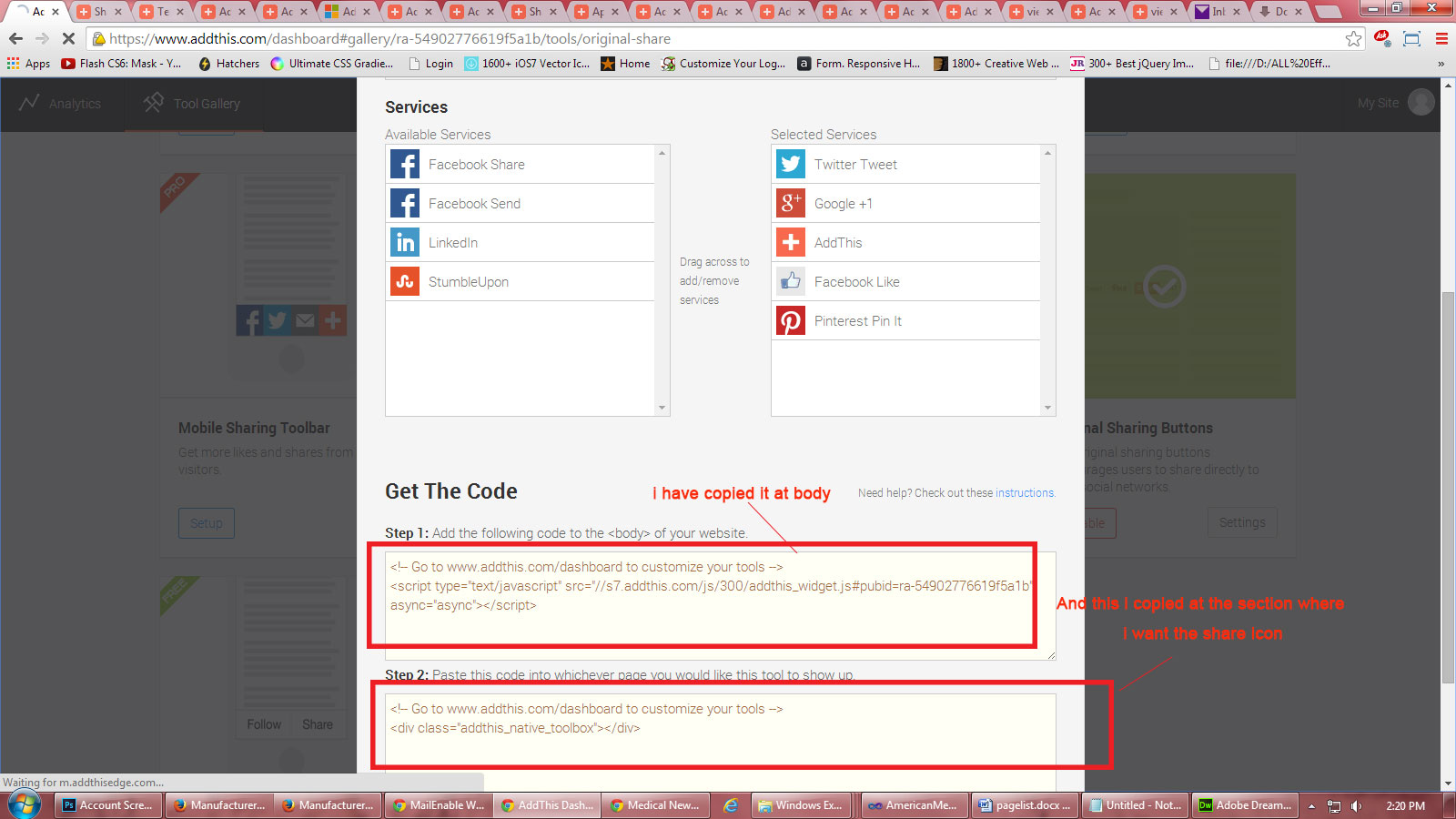Click the network tray icon

coord(1334,805)
